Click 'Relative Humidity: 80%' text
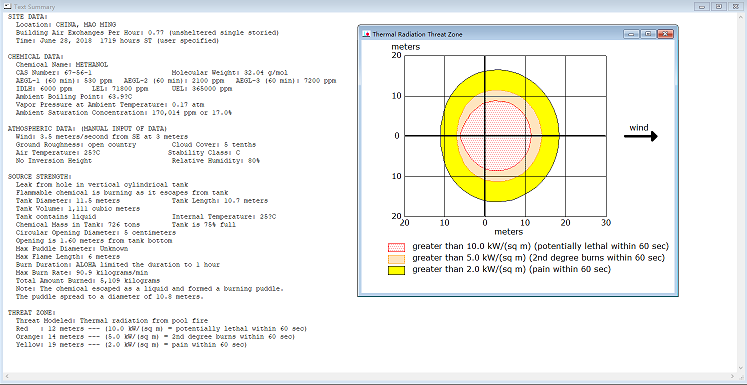The width and height of the screenshot is (747, 385). pos(215,161)
